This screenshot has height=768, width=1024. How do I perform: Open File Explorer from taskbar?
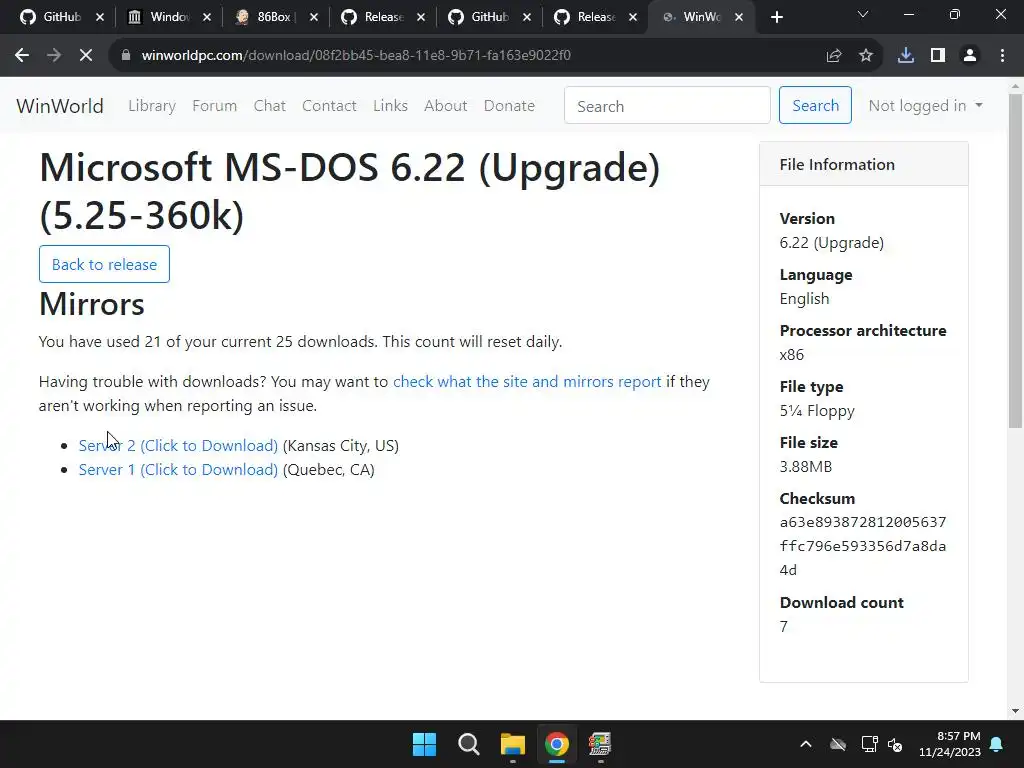[x=513, y=744]
